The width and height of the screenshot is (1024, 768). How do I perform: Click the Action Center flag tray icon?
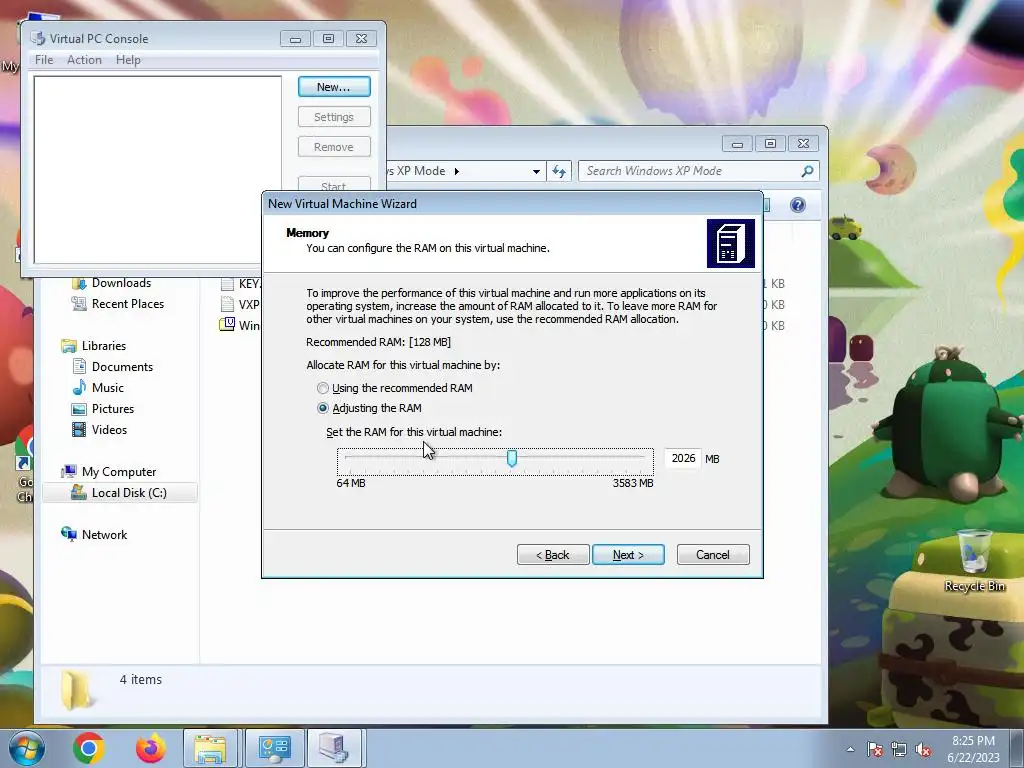coord(875,749)
